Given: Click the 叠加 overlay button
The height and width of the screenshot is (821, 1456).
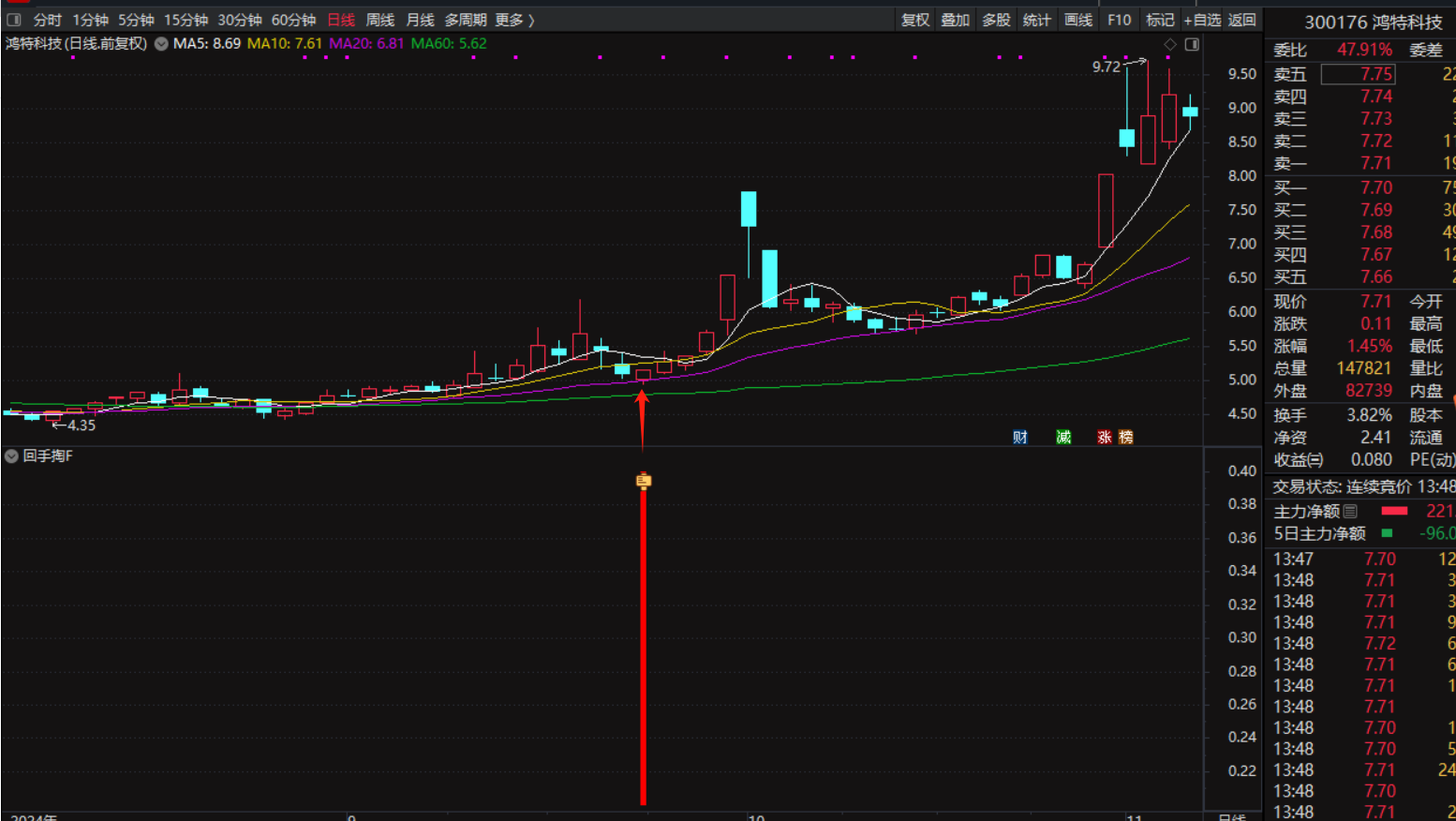Looking at the screenshot, I should 956,20.
